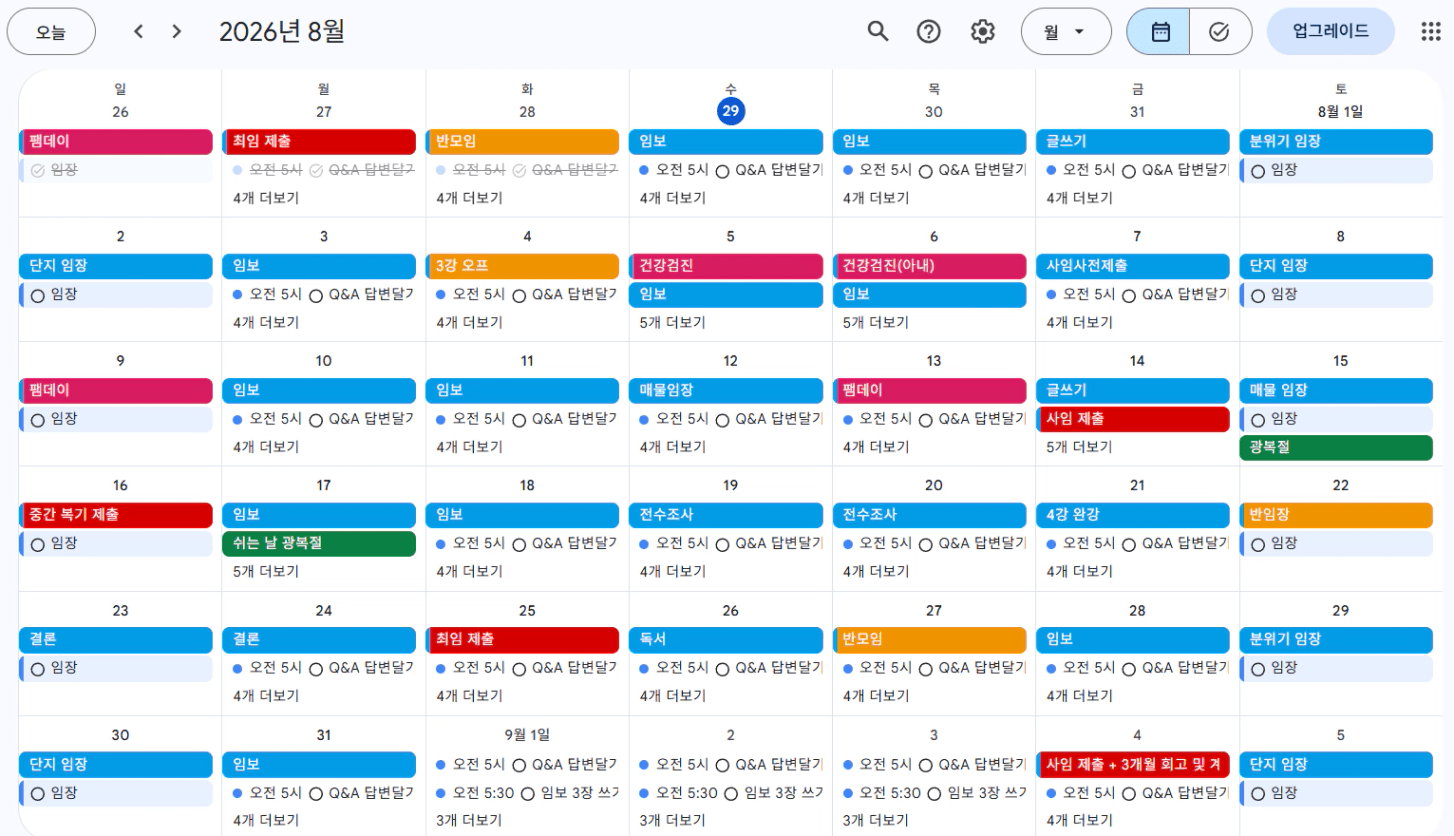Open the 3강 오프 event

point(523,266)
